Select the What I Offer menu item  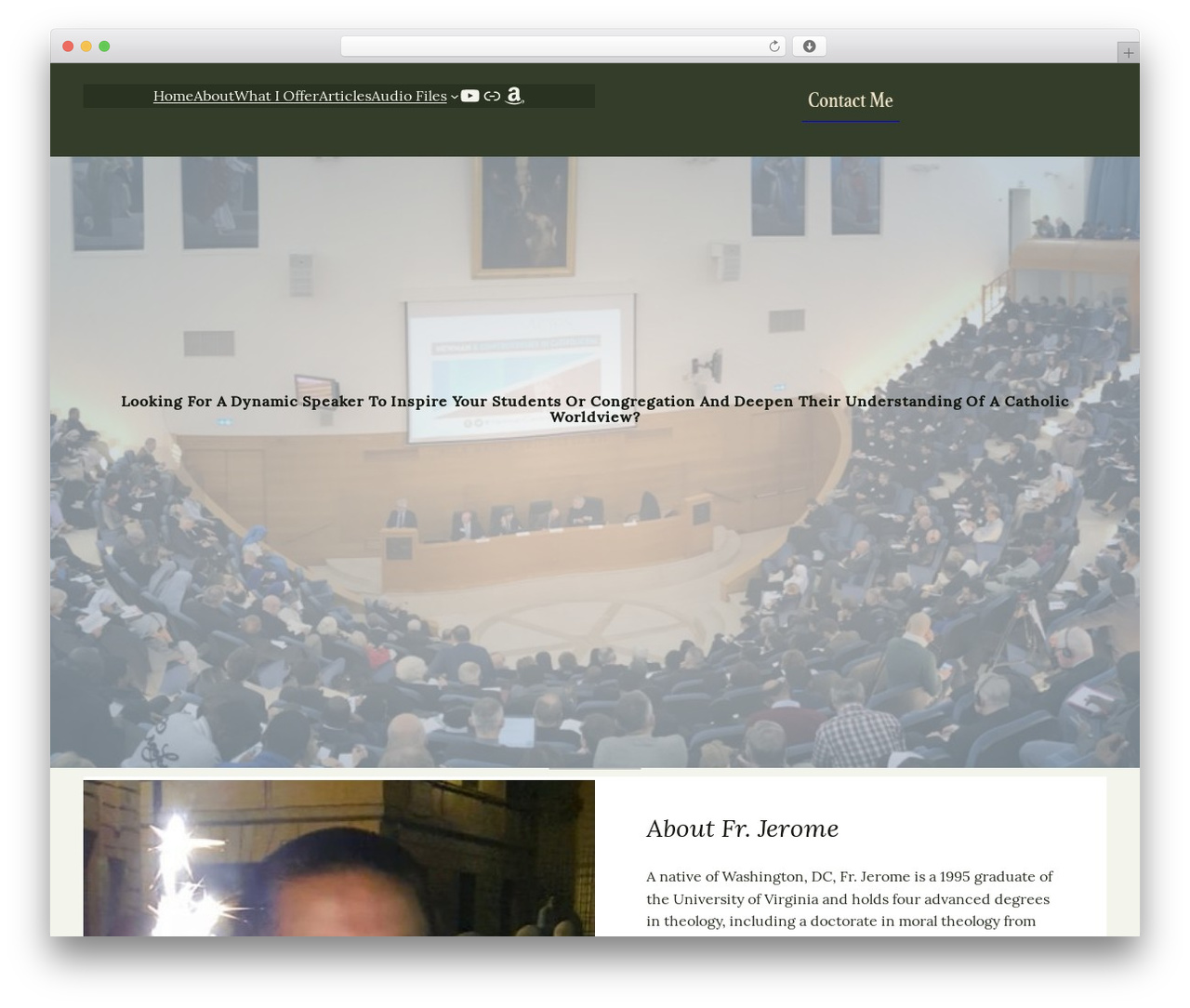tap(276, 96)
